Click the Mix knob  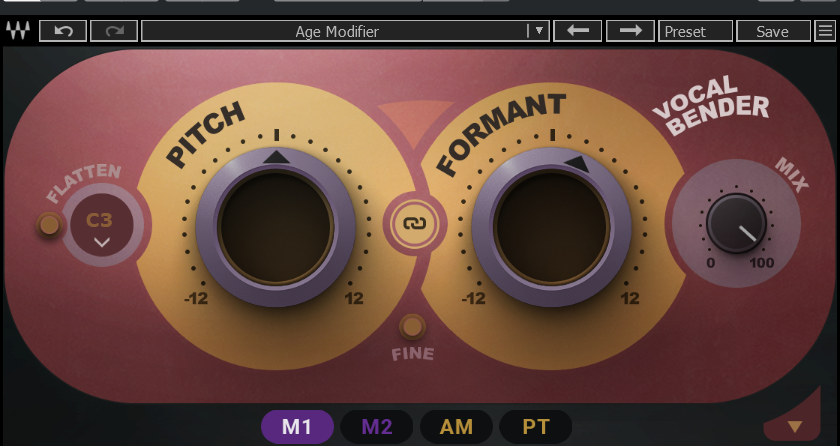(736, 223)
